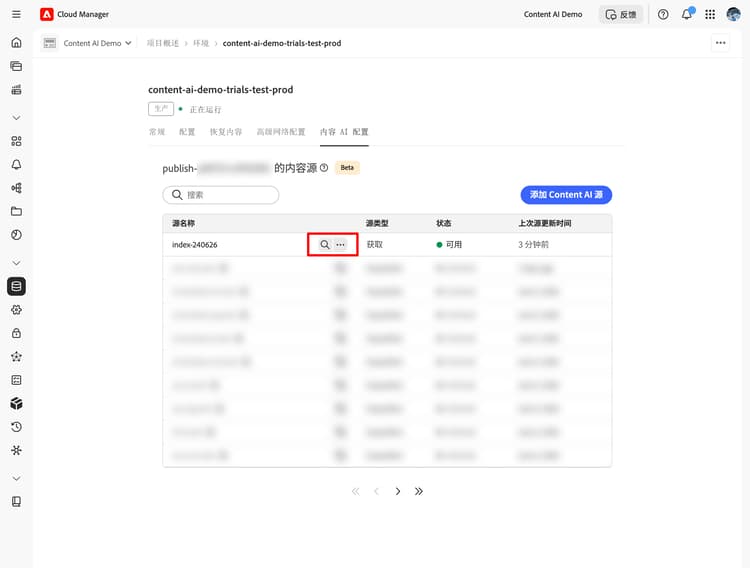This screenshot has height=568, width=750.
Task: Click magnifier icon in index-240626 row
Action: point(325,245)
